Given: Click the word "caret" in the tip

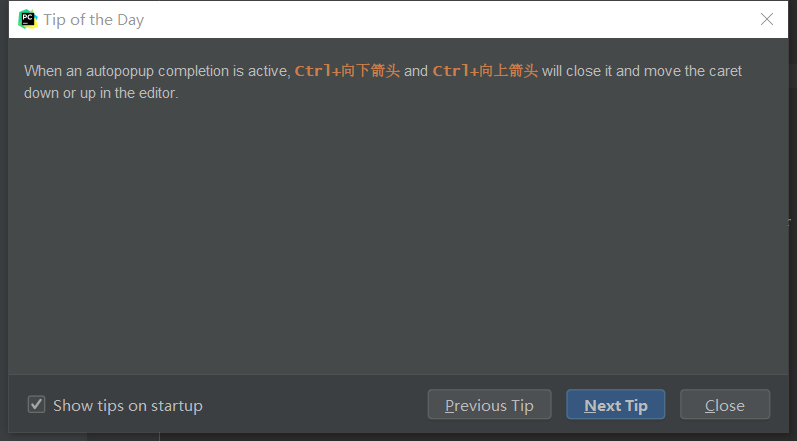Looking at the screenshot, I should tap(724, 71).
